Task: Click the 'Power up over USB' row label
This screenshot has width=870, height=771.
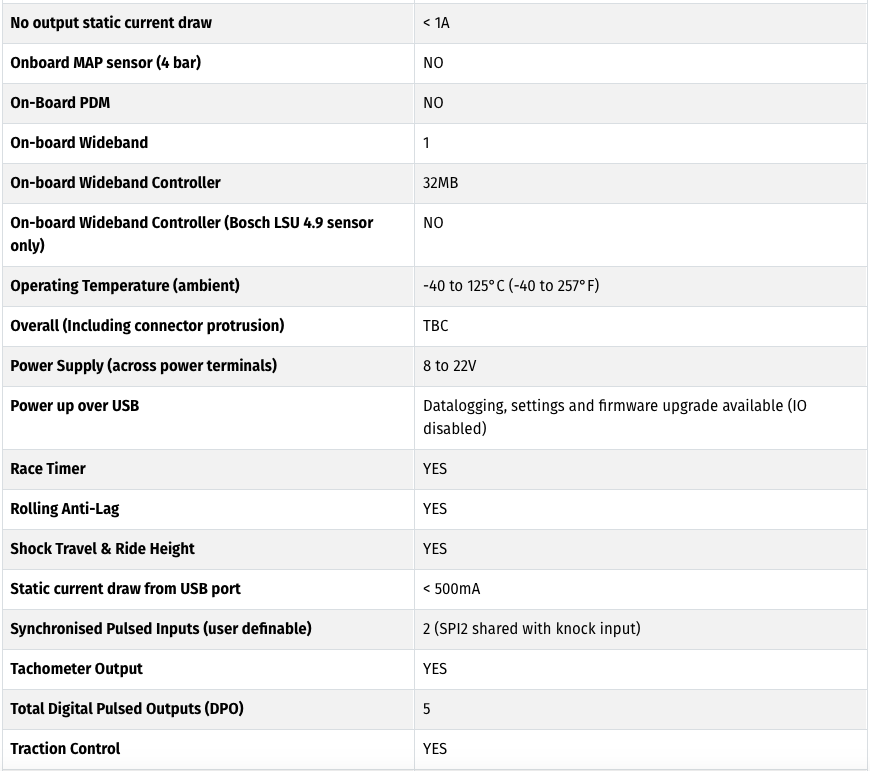Action: click(74, 405)
